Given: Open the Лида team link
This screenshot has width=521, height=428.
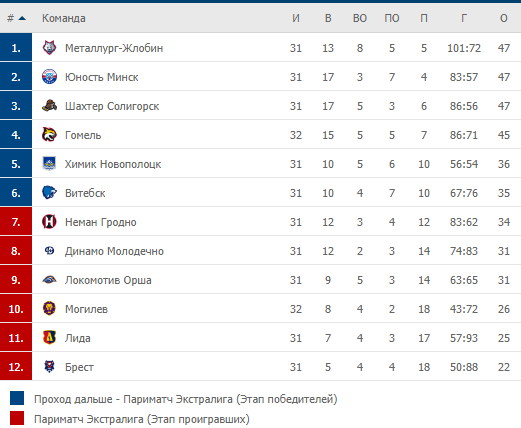Looking at the screenshot, I should click(x=78, y=338).
